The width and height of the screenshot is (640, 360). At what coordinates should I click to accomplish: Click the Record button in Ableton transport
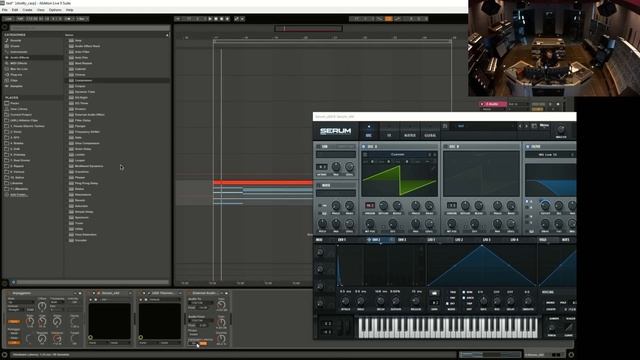coord(222,19)
